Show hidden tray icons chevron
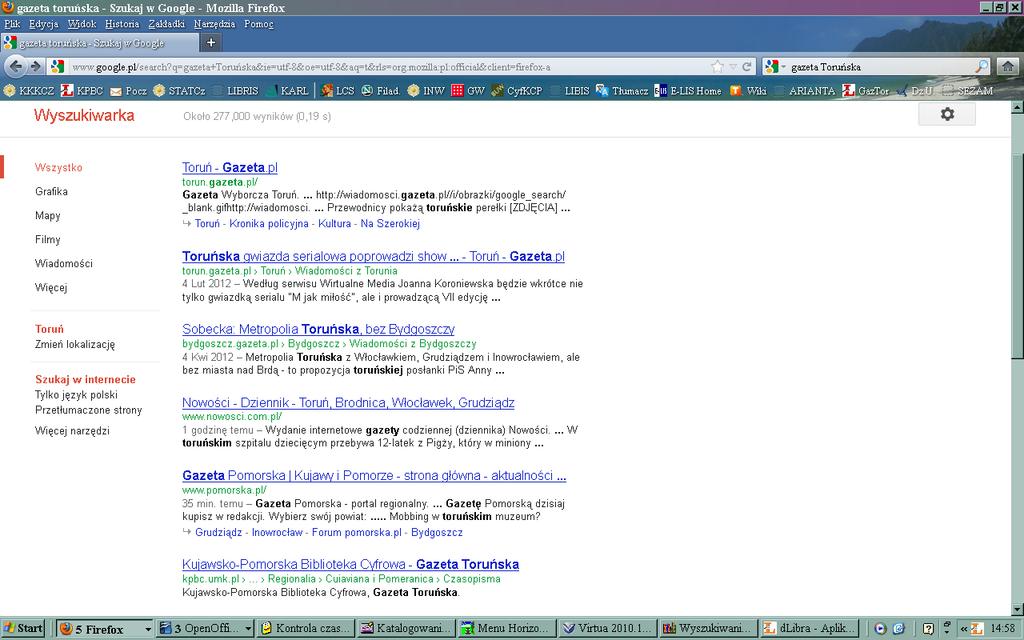Image resolution: width=1024 pixels, height=640 pixels. [963, 629]
